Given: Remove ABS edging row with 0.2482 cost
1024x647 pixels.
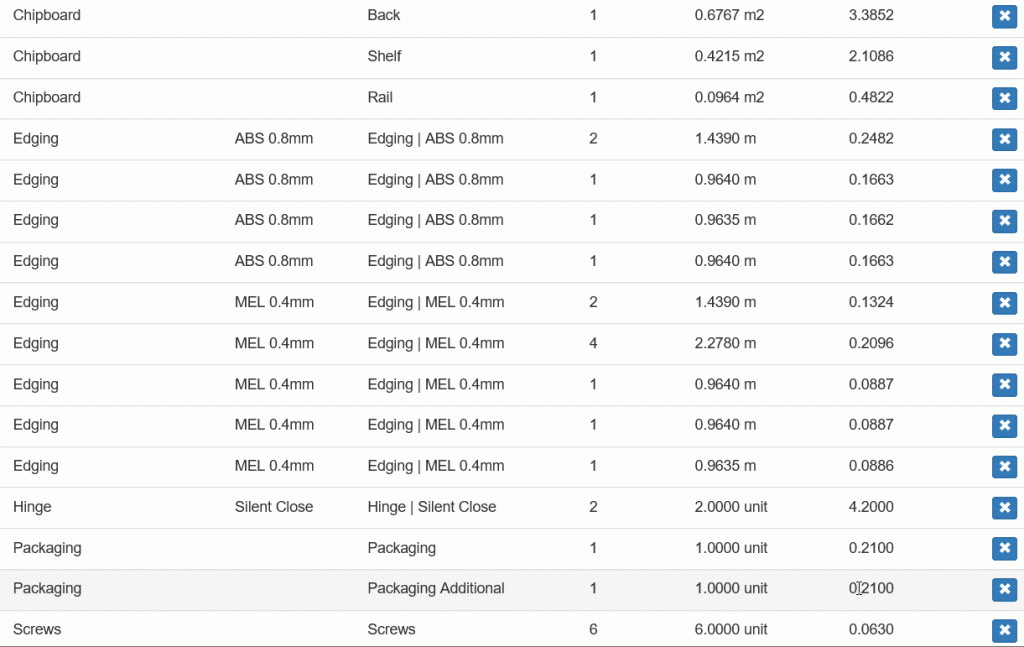Looking at the screenshot, I should (1004, 139).
